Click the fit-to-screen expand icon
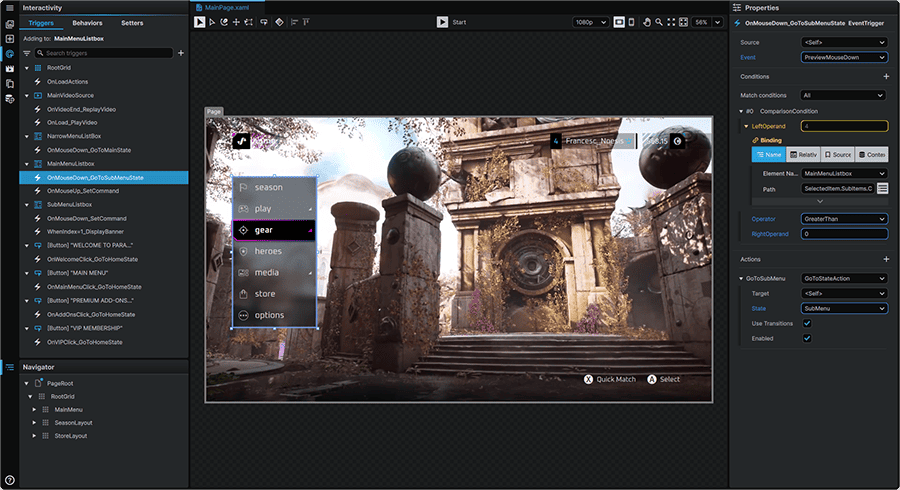 [x=671, y=22]
